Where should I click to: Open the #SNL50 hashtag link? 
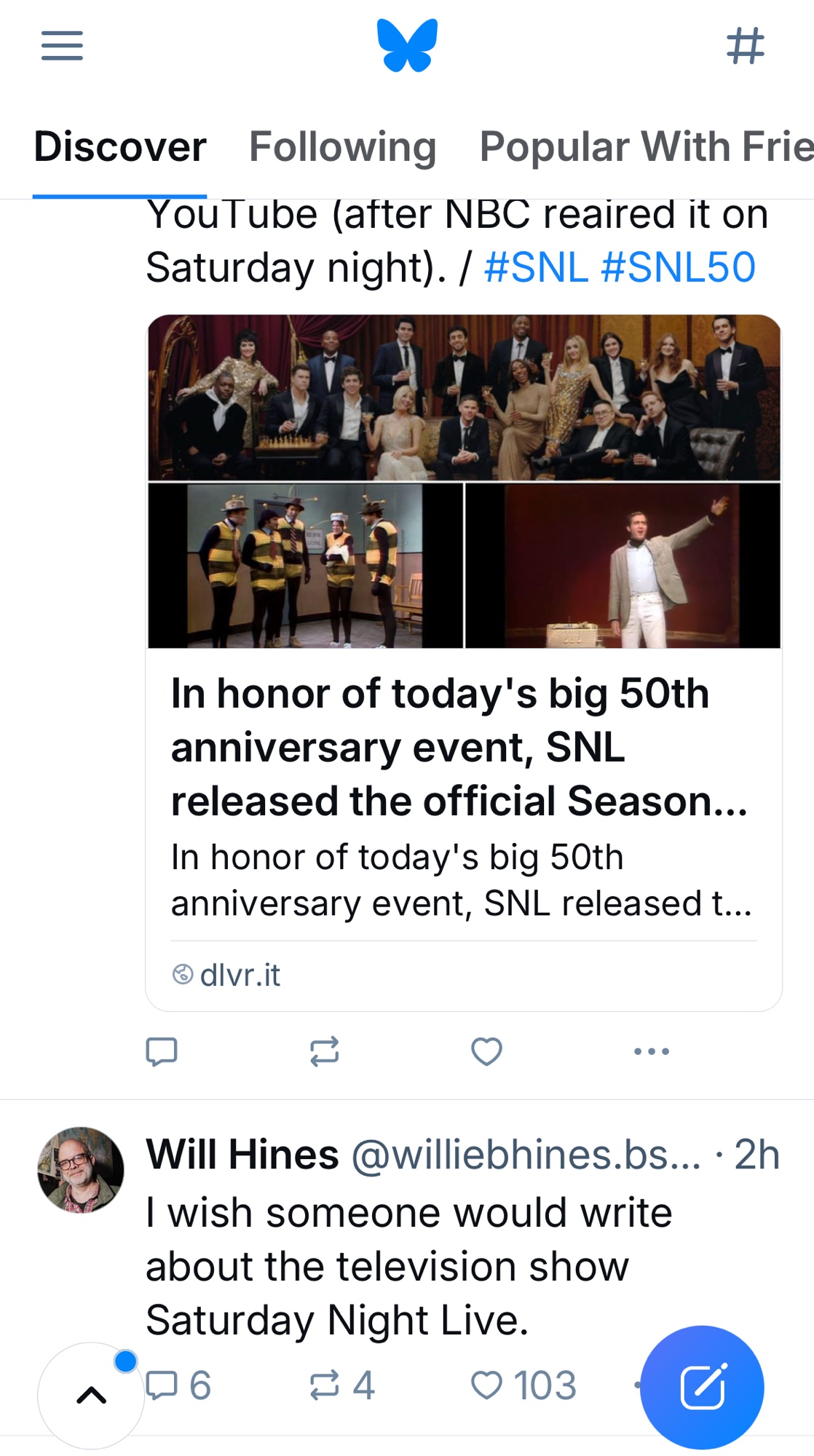coord(678,267)
